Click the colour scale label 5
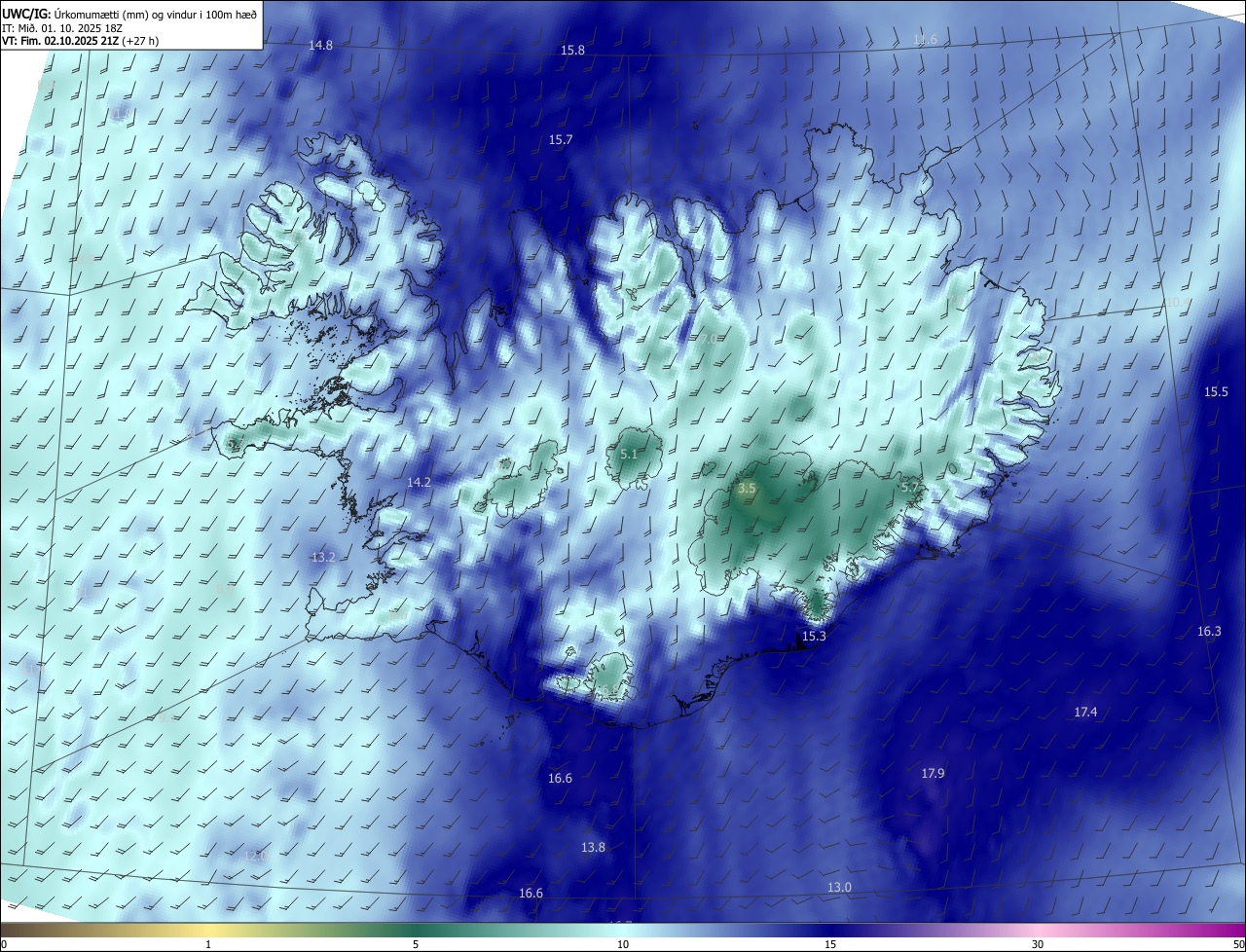Viewport: 1246px width, 952px height. pos(416,945)
